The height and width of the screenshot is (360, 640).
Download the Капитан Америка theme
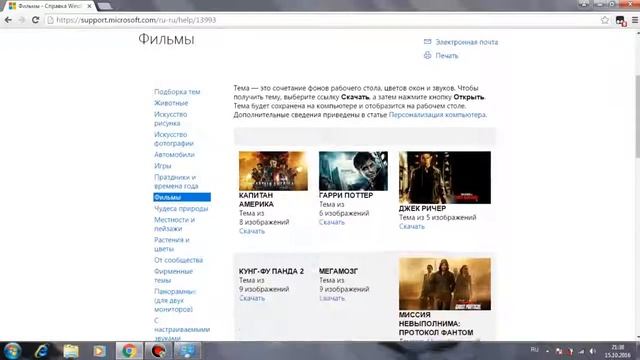(252, 231)
